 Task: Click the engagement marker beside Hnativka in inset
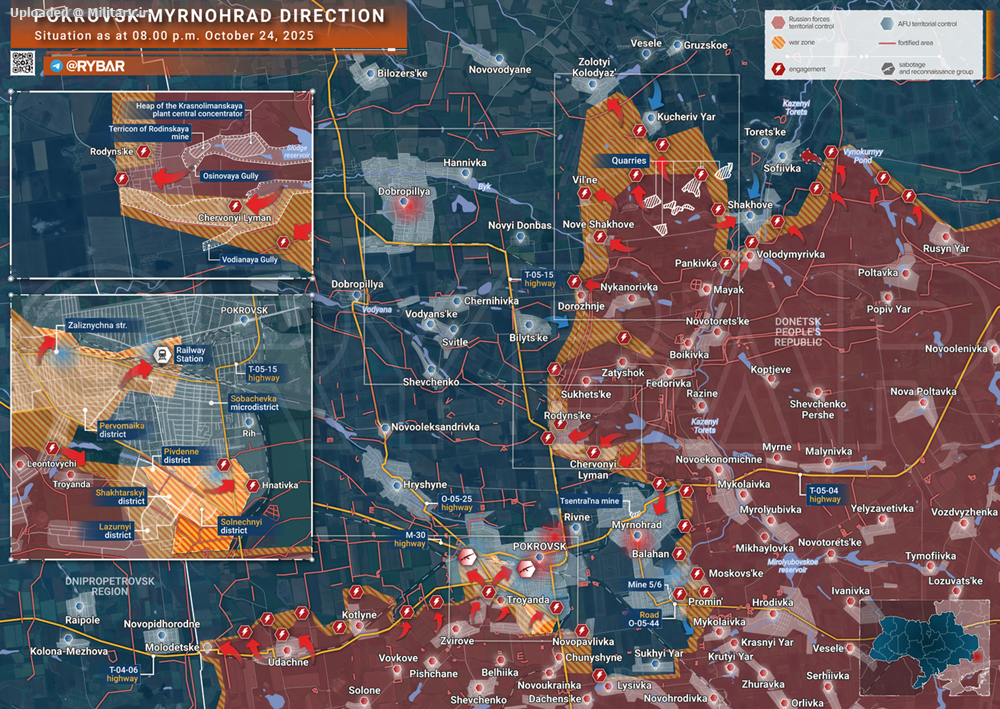point(224,465)
